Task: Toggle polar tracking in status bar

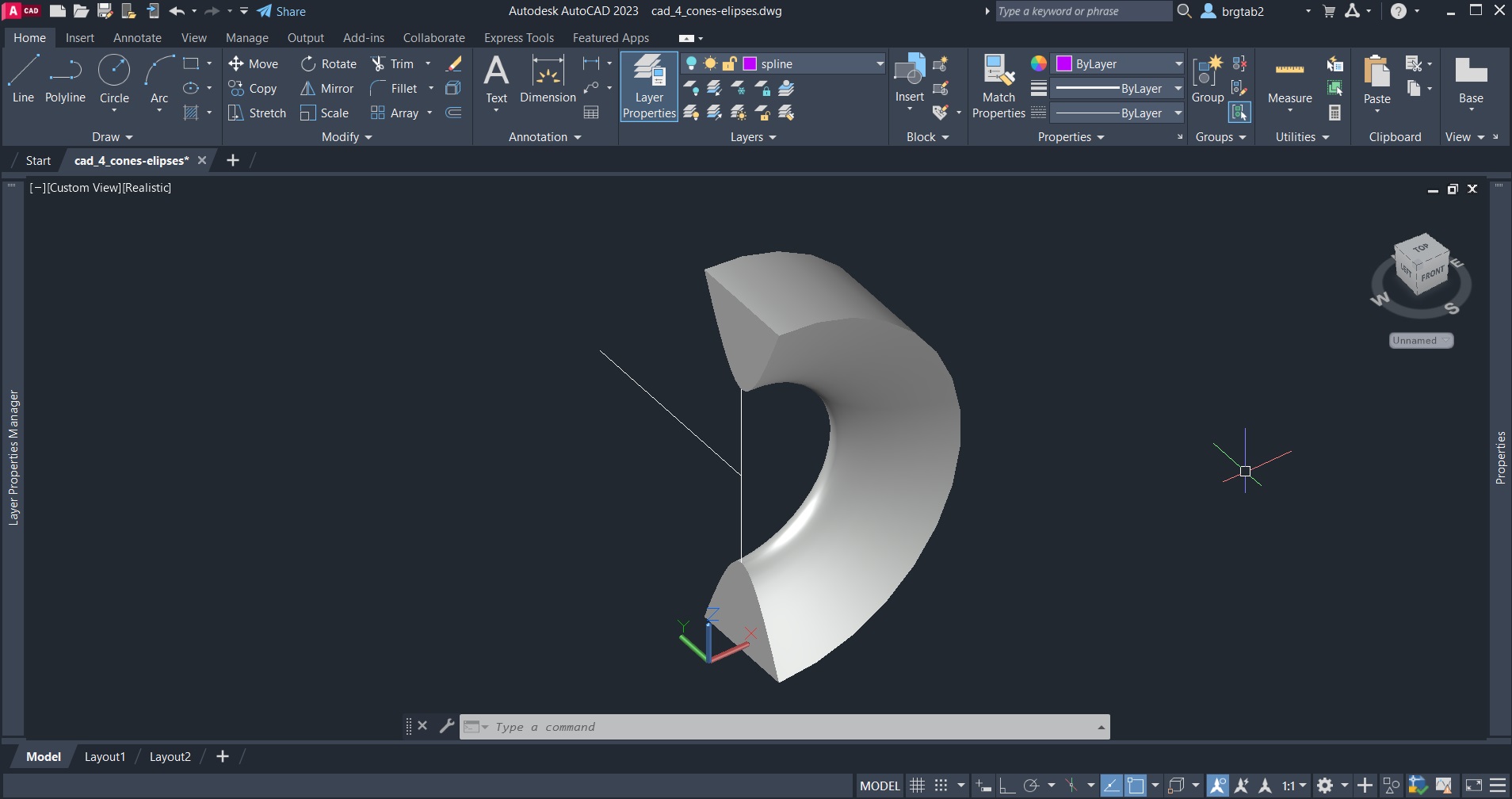Action: pyautogui.click(x=1031, y=786)
